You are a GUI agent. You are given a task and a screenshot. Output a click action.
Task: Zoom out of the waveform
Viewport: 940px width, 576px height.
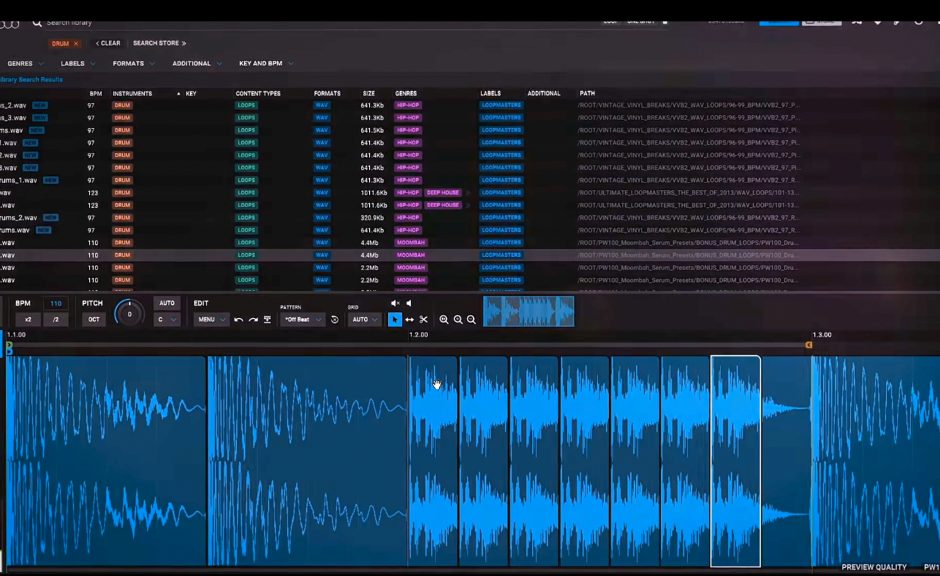(x=471, y=320)
